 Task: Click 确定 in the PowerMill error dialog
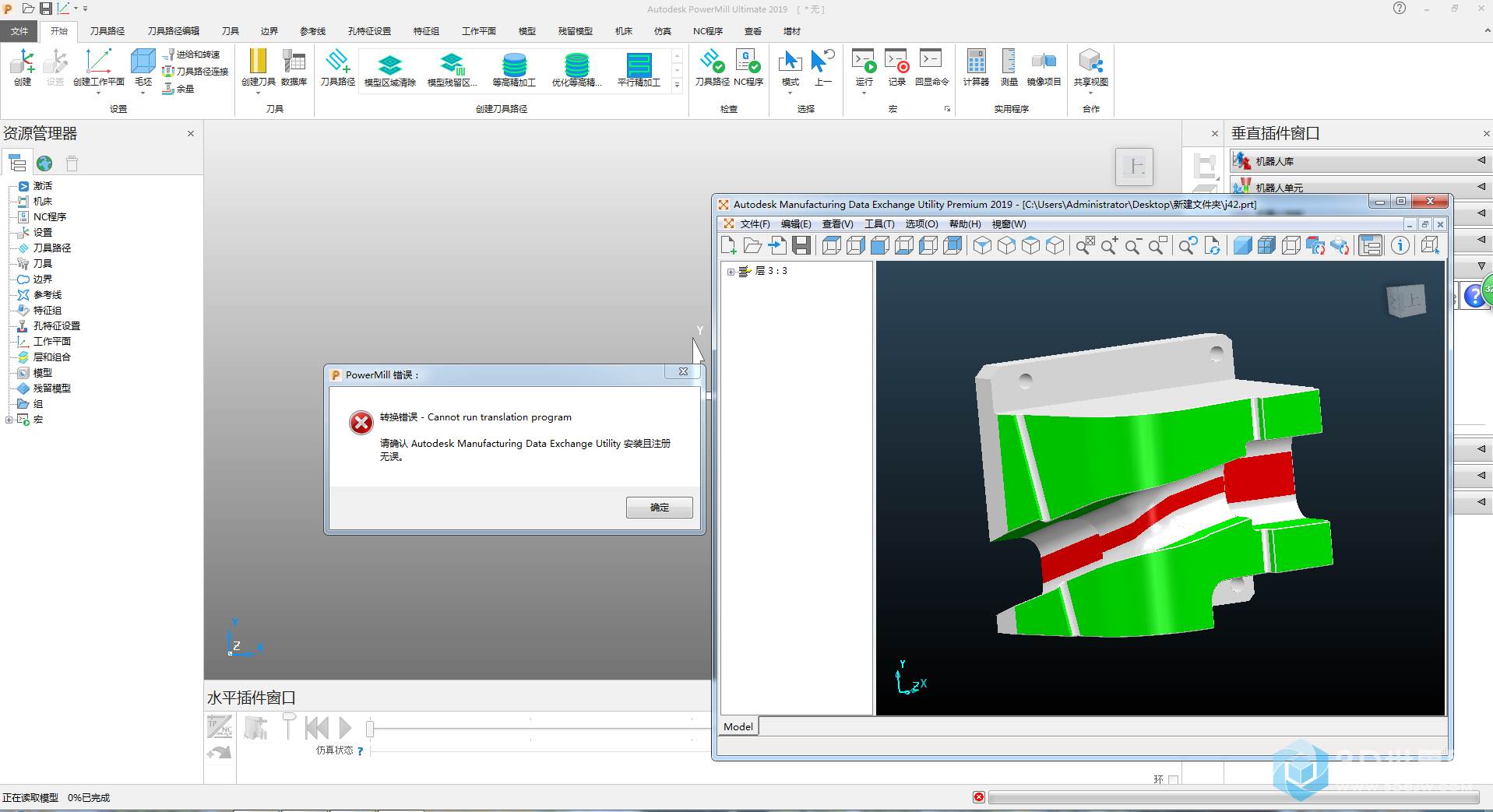tap(659, 508)
